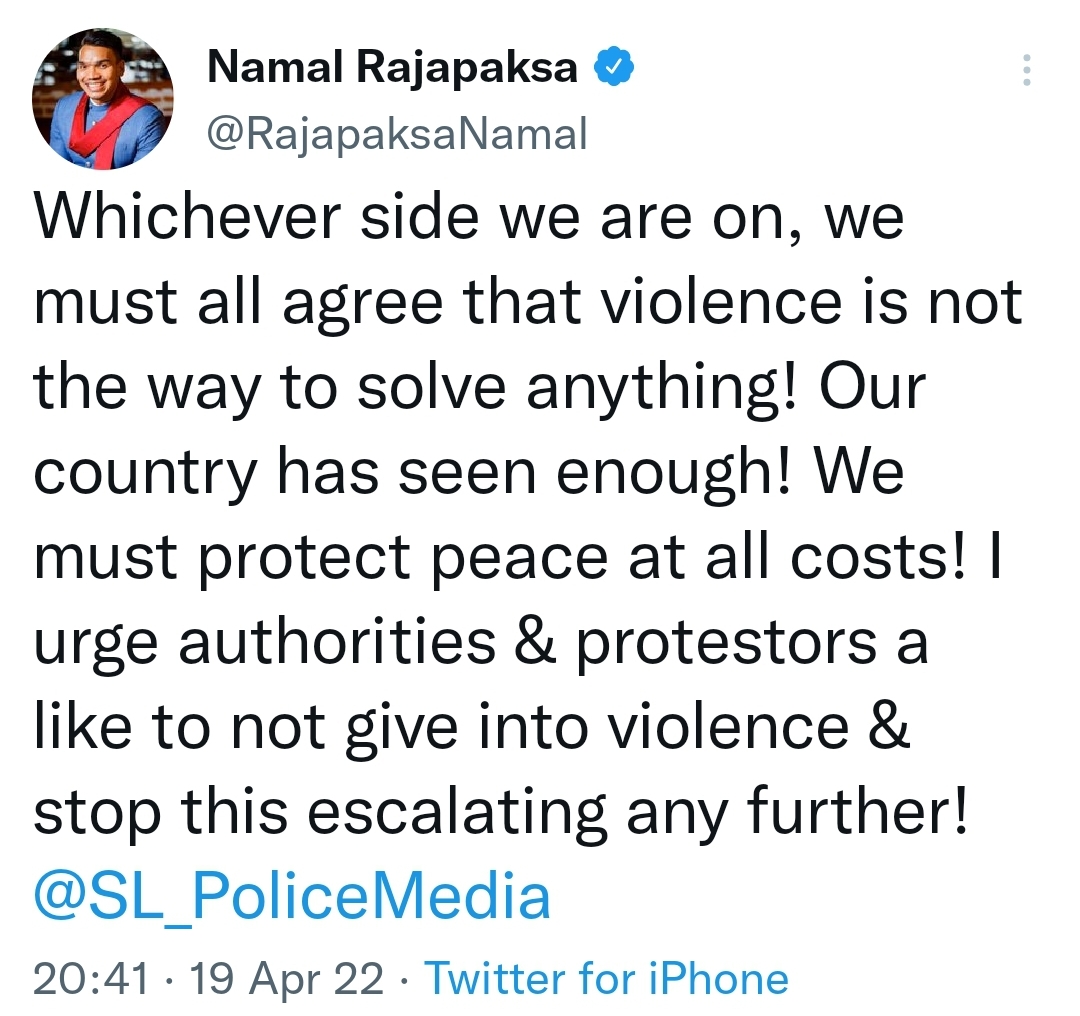Open the @RajapaksaNamal handle
Image resolution: width=1080 pixels, height=1016 pixels.
click(397, 132)
